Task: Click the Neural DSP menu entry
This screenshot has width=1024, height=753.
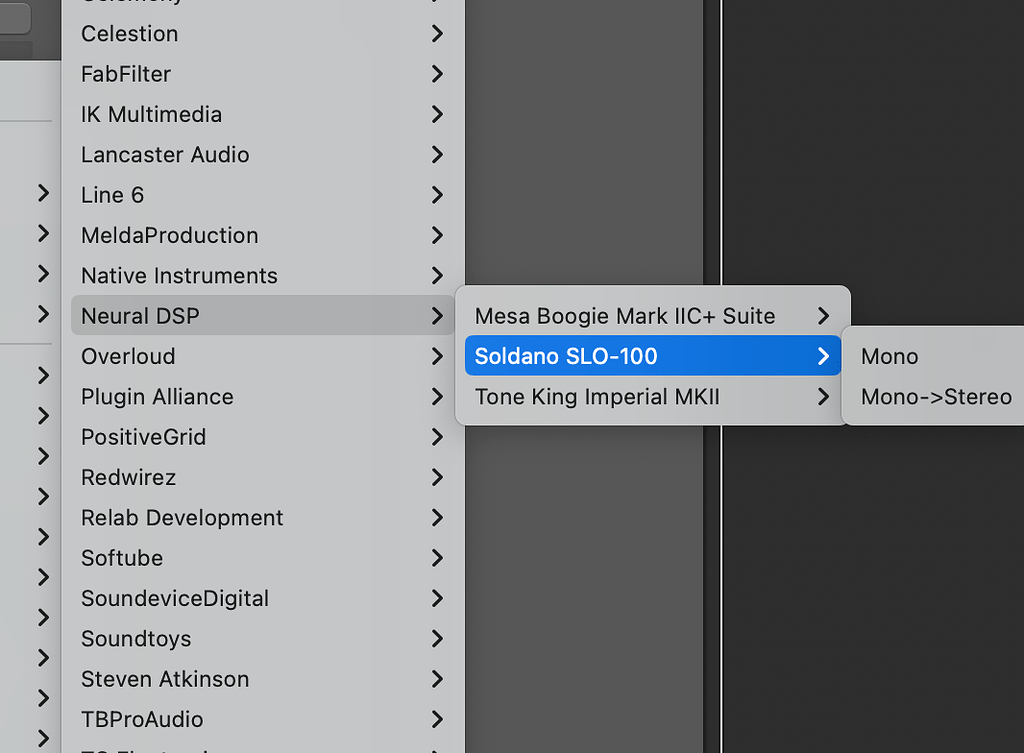Action: point(140,316)
